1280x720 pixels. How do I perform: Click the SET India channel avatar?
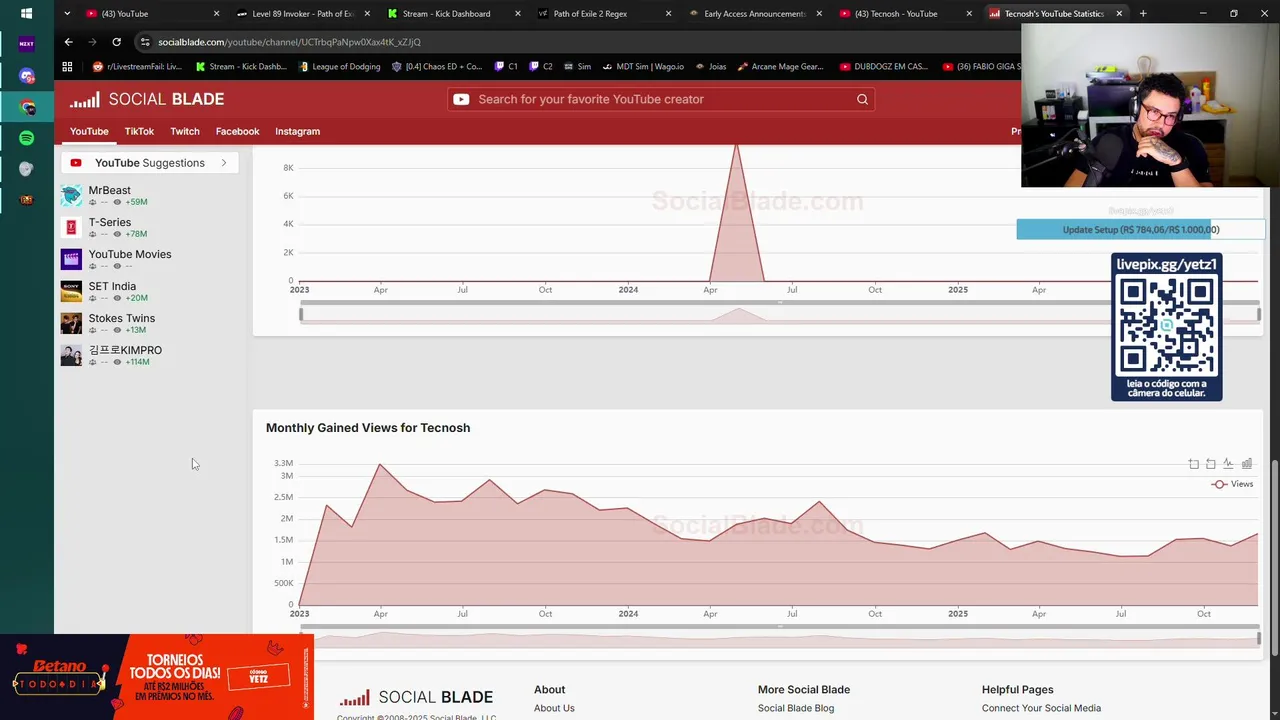71,291
